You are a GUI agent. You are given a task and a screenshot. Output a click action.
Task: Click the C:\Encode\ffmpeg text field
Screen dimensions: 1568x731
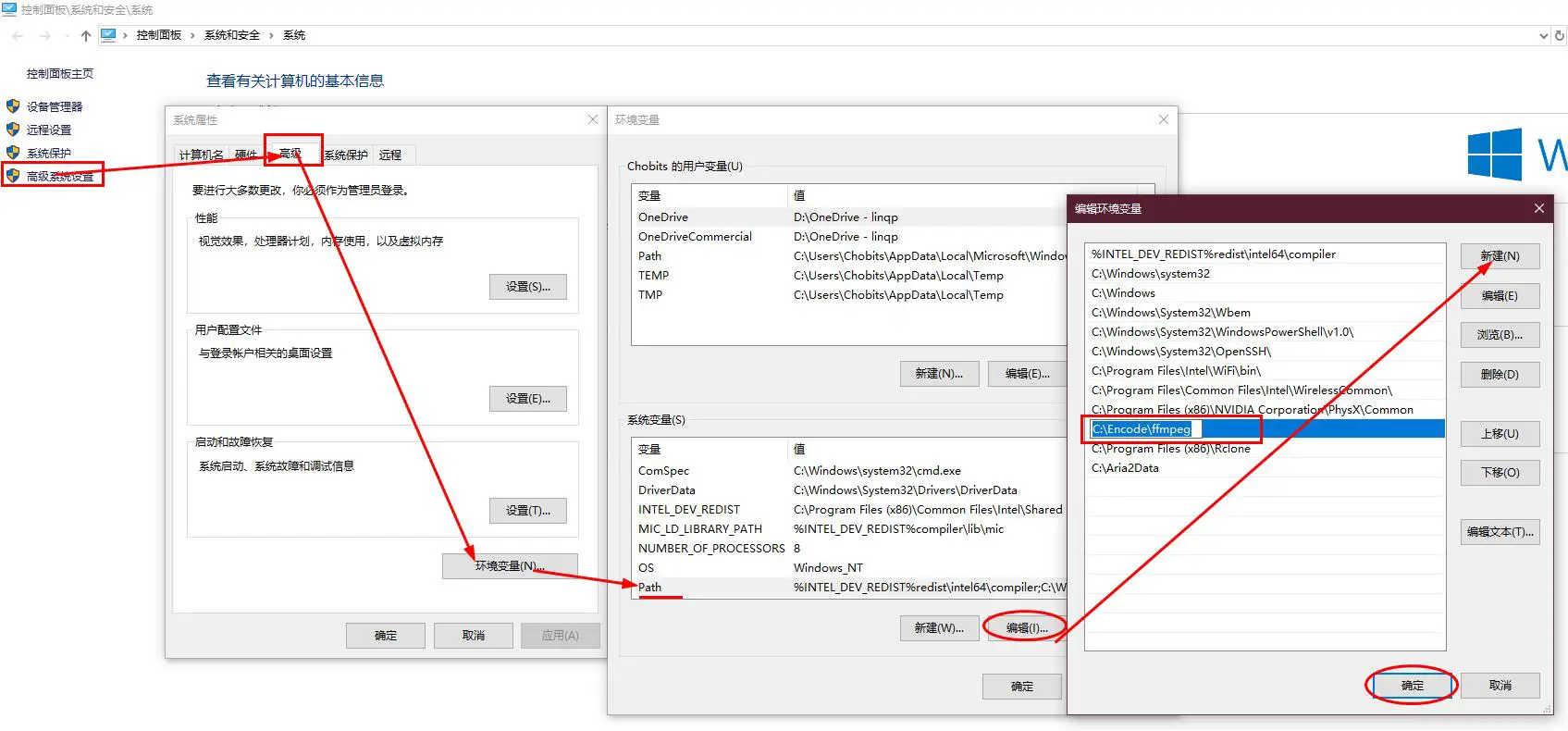(1145, 428)
